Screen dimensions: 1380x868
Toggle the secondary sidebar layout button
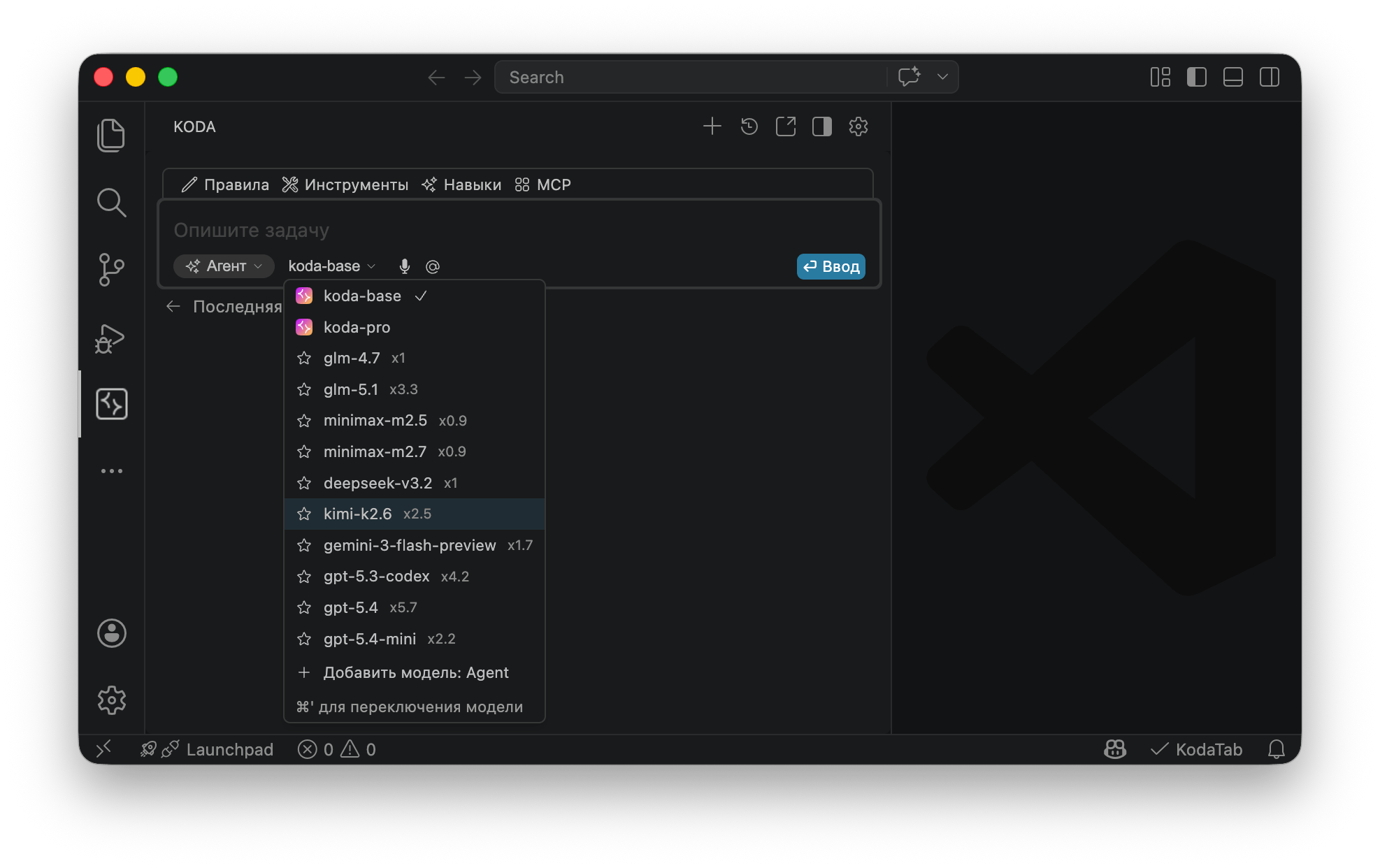pos(1269,77)
